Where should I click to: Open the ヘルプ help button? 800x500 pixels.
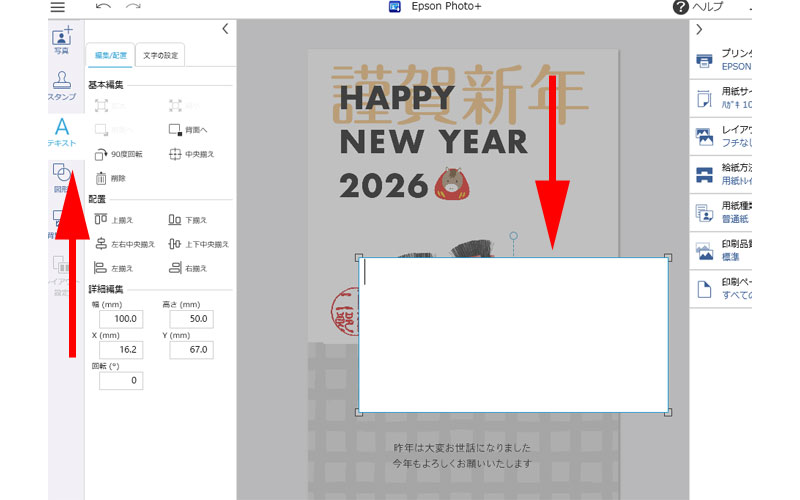[697, 7]
